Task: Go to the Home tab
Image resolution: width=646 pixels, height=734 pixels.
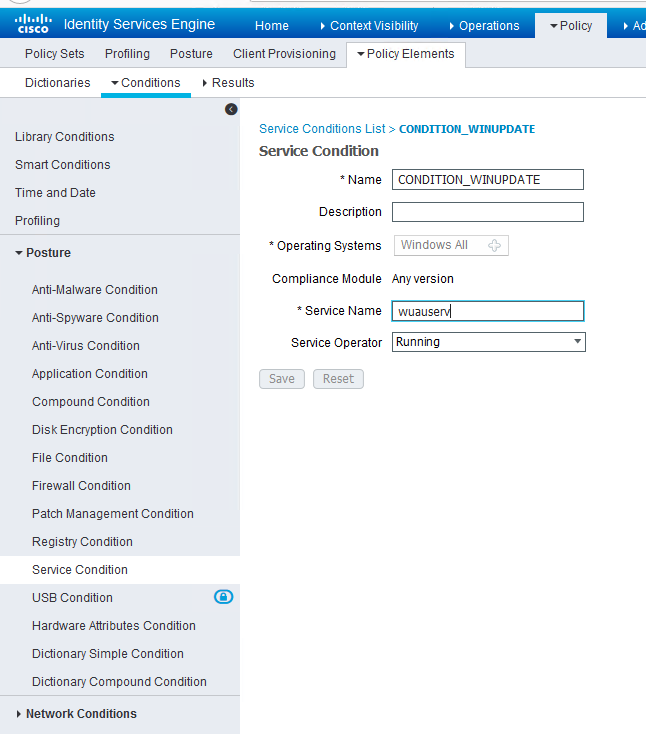Action: tap(272, 26)
